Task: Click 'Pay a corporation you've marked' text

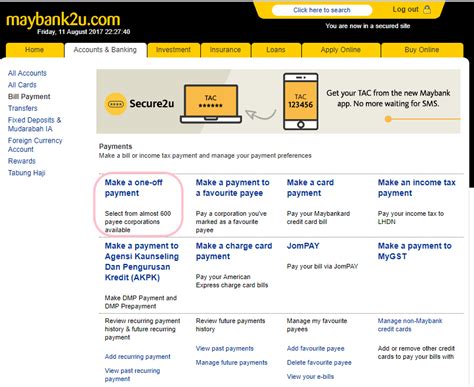Action: 231,222
